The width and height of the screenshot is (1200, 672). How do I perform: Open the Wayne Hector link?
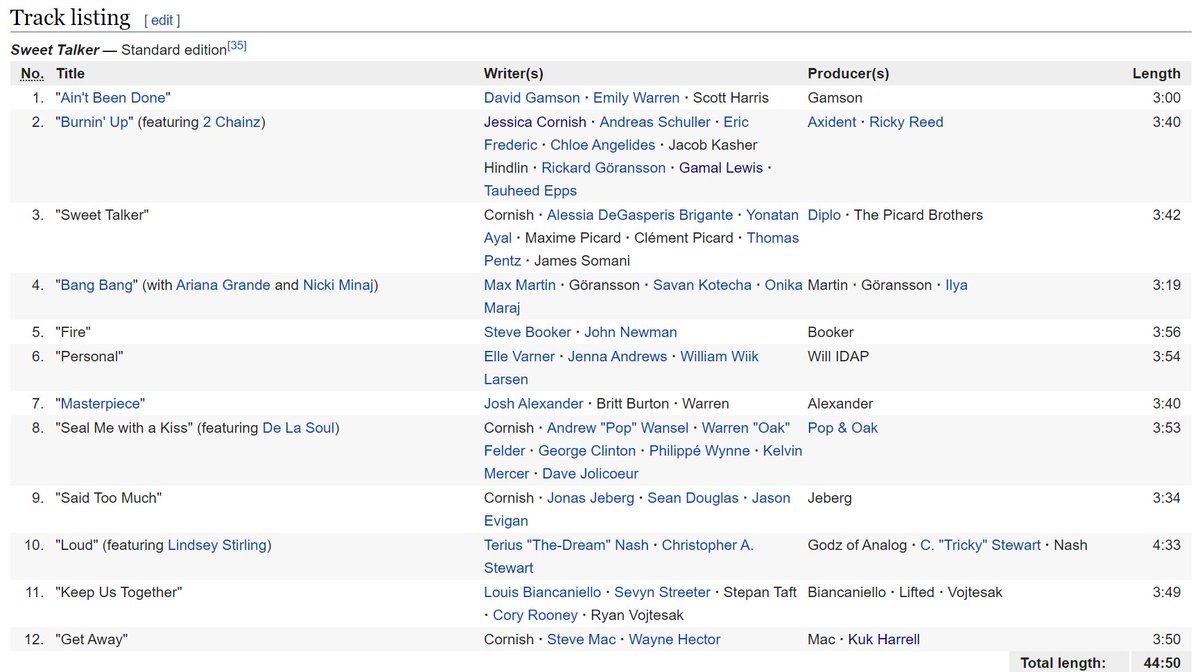[675, 639]
